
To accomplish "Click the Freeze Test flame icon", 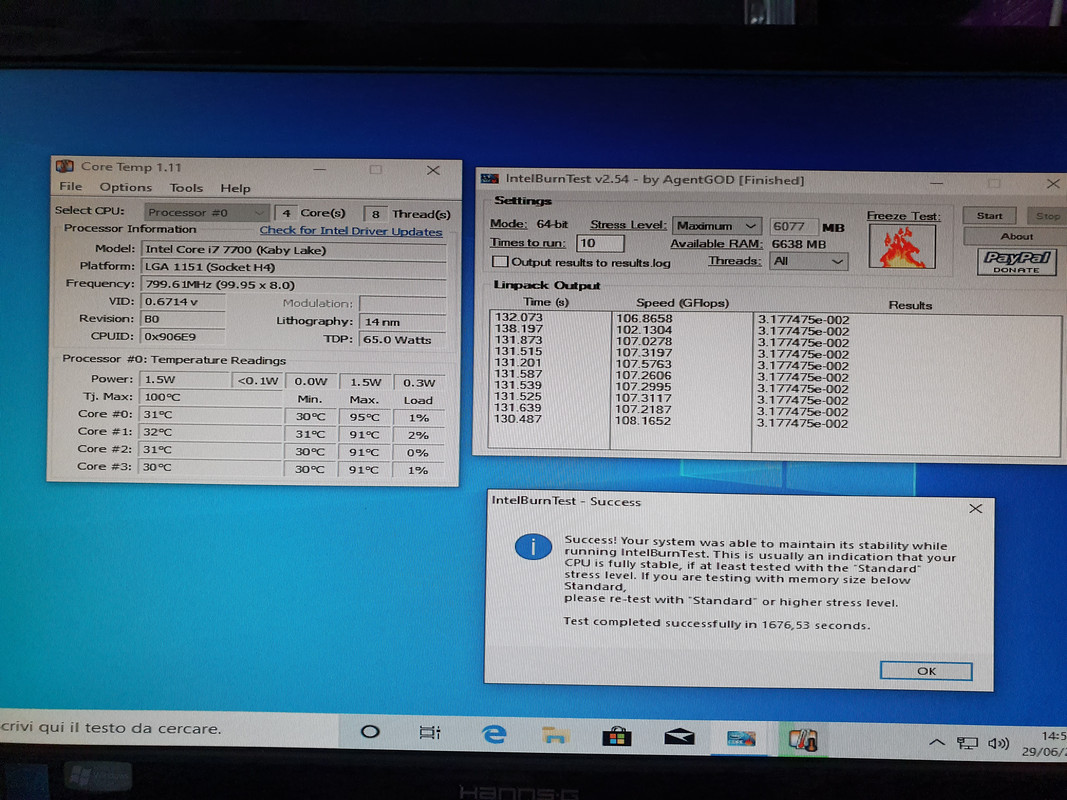I will pos(902,246).
